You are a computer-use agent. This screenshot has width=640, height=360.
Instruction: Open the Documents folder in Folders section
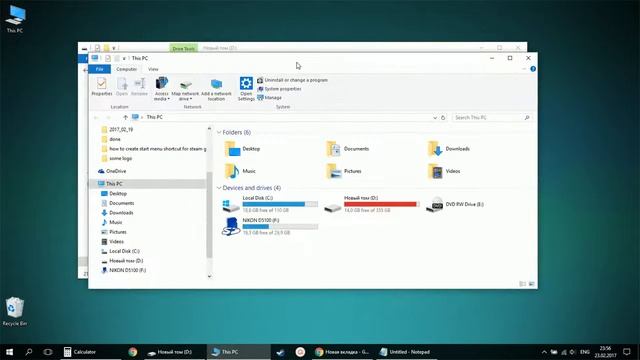348,149
